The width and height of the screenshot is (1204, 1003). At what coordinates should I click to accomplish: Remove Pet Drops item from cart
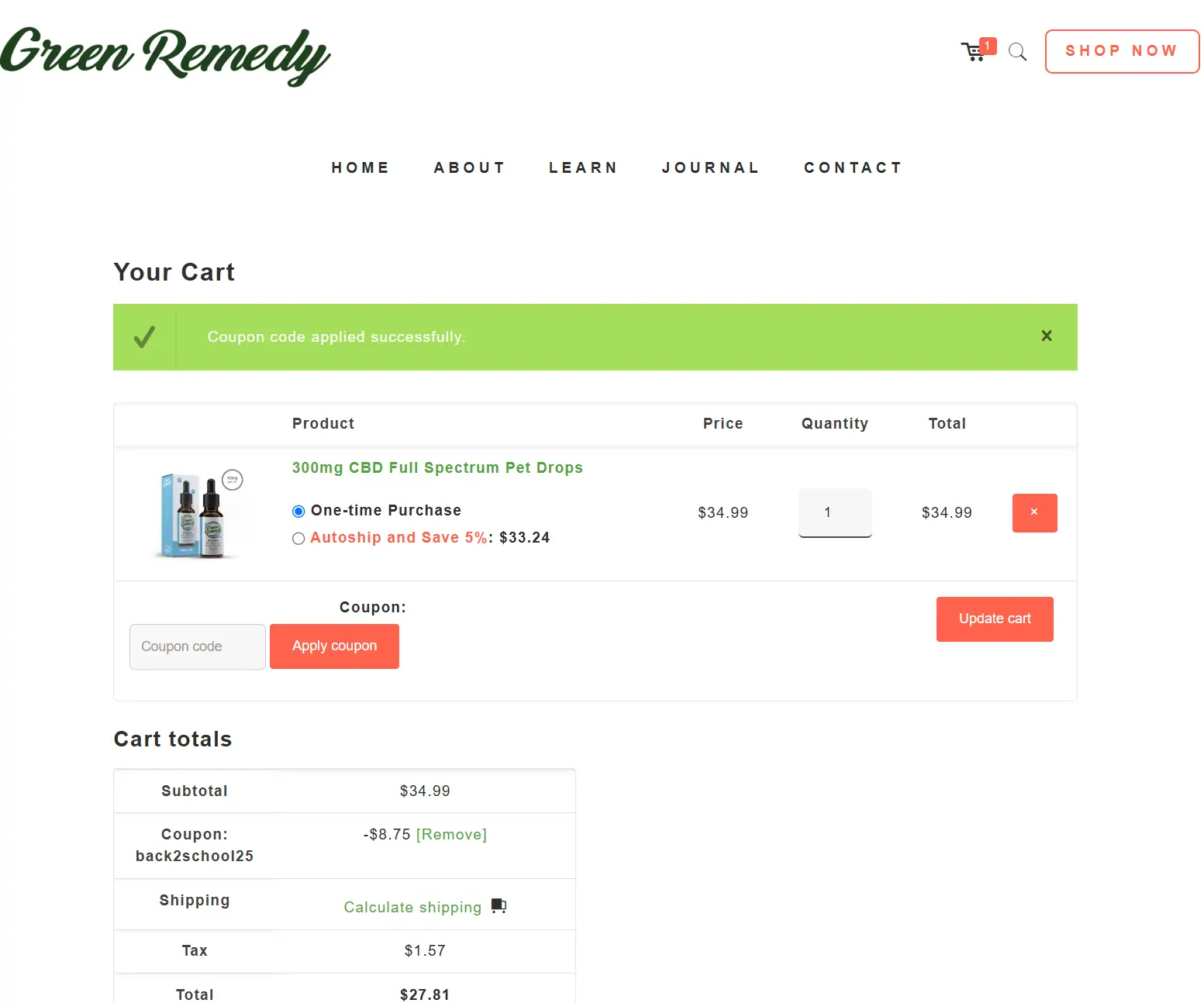(x=1034, y=513)
